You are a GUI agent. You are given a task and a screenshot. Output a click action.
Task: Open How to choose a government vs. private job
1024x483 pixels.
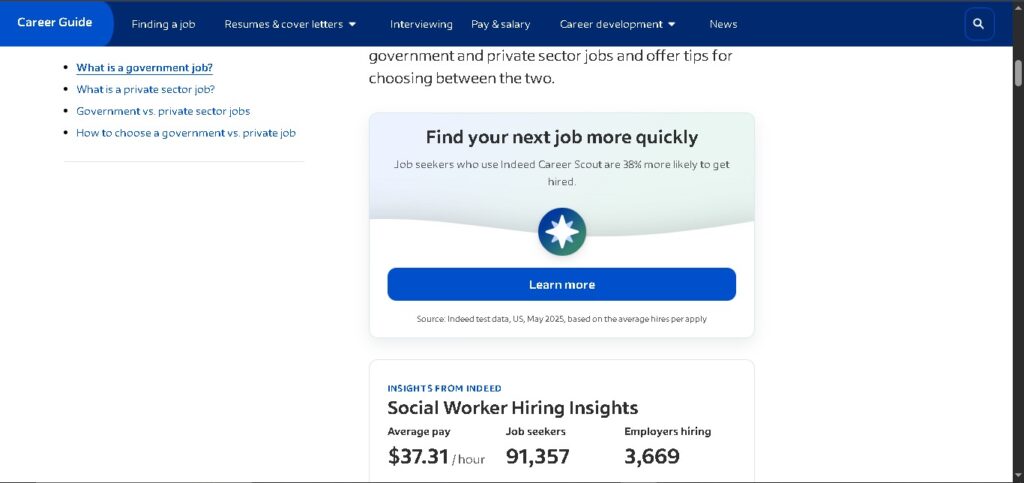click(x=186, y=132)
